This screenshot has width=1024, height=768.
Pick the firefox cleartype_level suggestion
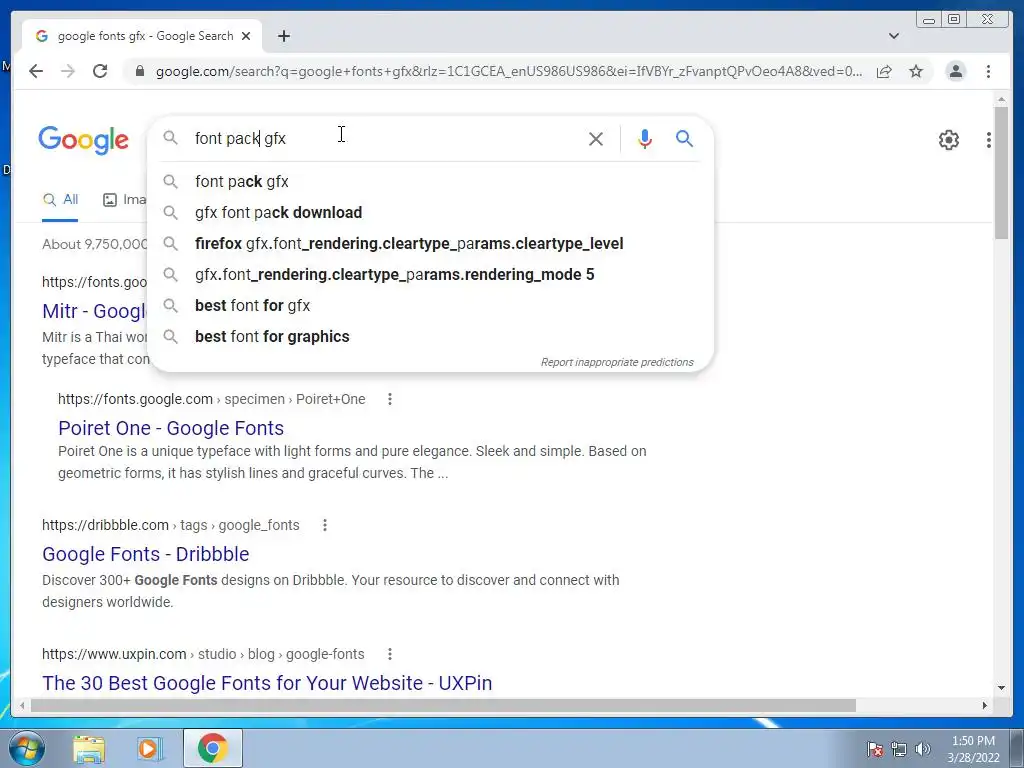click(431, 244)
